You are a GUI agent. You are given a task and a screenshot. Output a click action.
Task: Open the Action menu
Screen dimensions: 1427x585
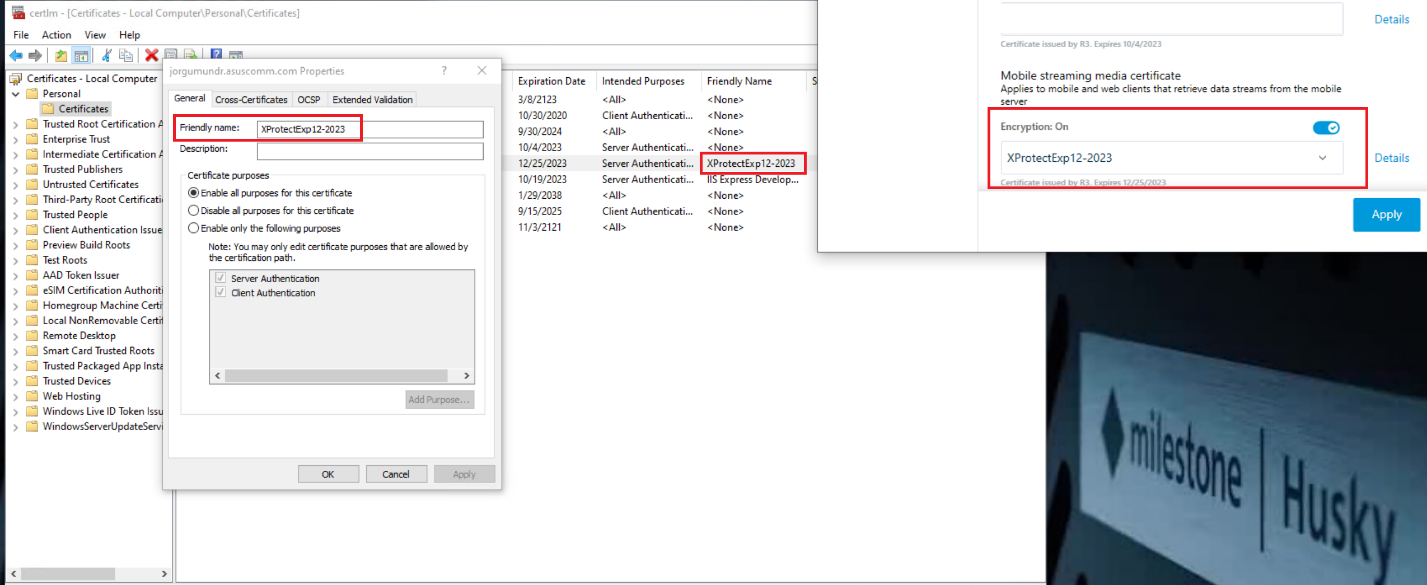click(x=56, y=34)
